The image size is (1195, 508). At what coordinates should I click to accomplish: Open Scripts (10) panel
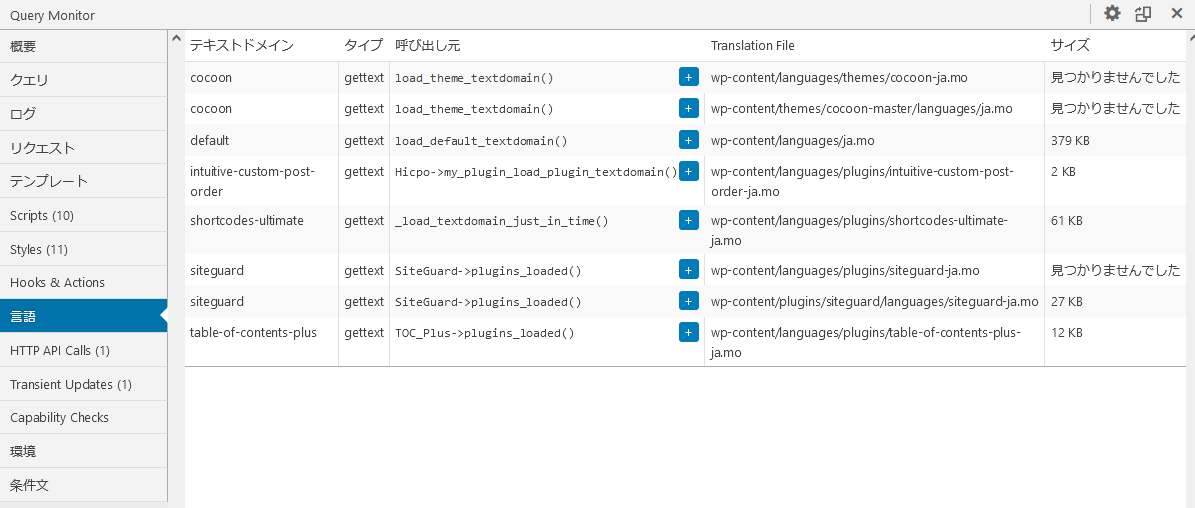tap(83, 215)
